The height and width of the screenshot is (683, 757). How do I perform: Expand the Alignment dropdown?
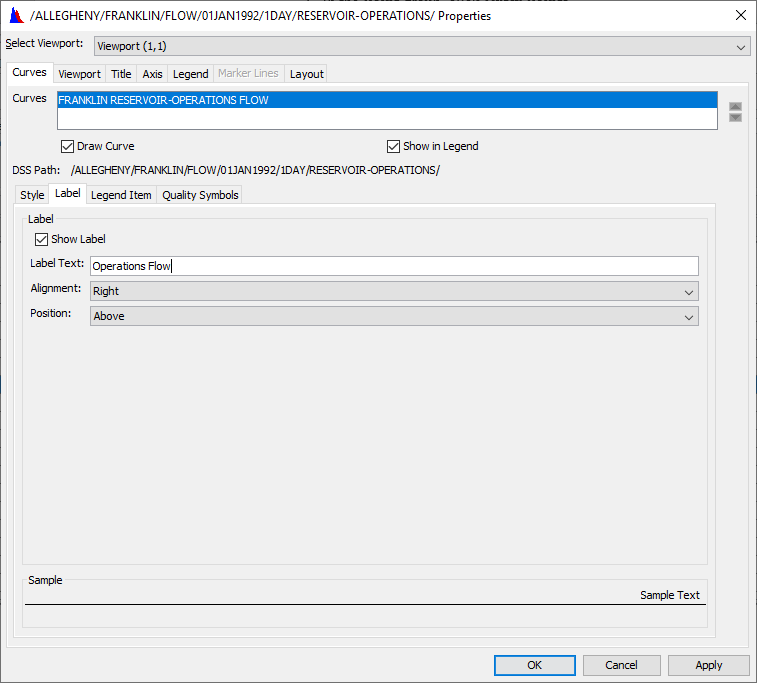pyautogui.click(x=394, y=291)
